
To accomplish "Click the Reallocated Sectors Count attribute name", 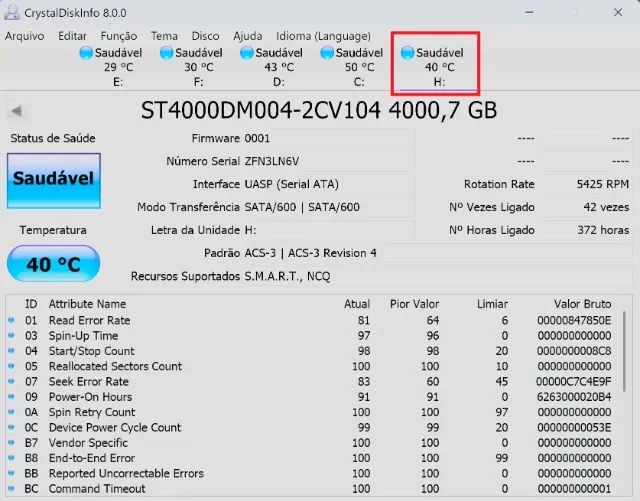I will pyautogui.click(x=116, y=366).
